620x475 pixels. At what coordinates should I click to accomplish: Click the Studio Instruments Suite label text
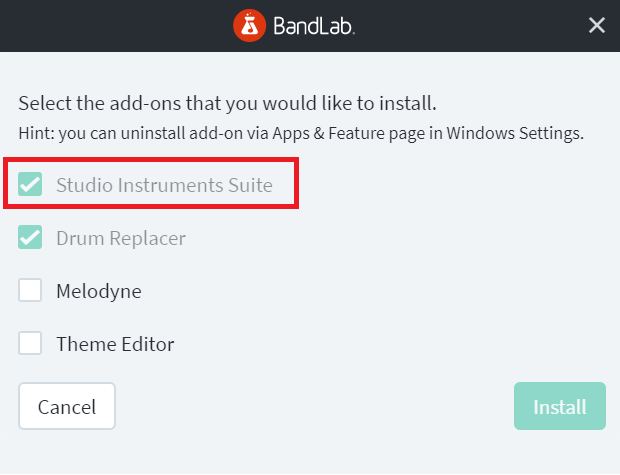pos(164,185)
